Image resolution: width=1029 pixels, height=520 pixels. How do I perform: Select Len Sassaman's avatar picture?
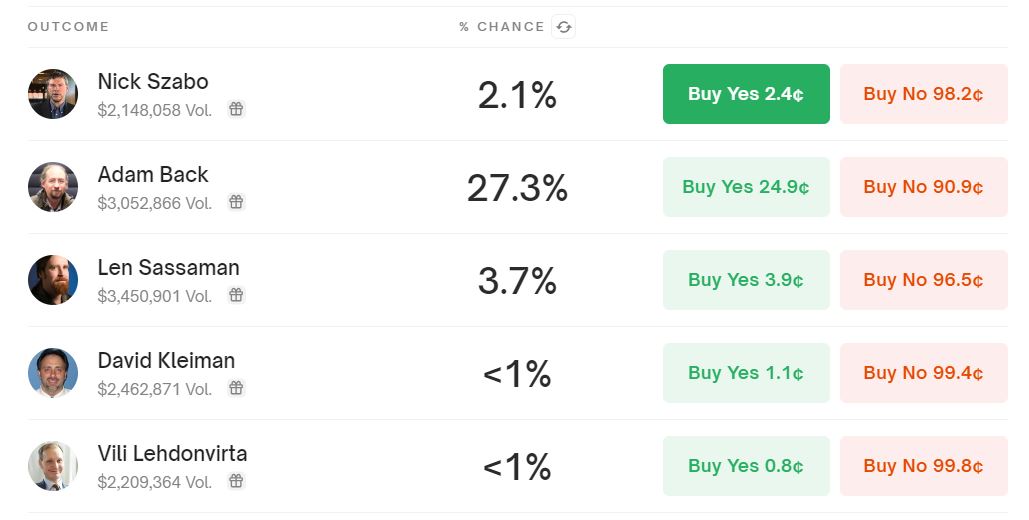pos(53,280)
